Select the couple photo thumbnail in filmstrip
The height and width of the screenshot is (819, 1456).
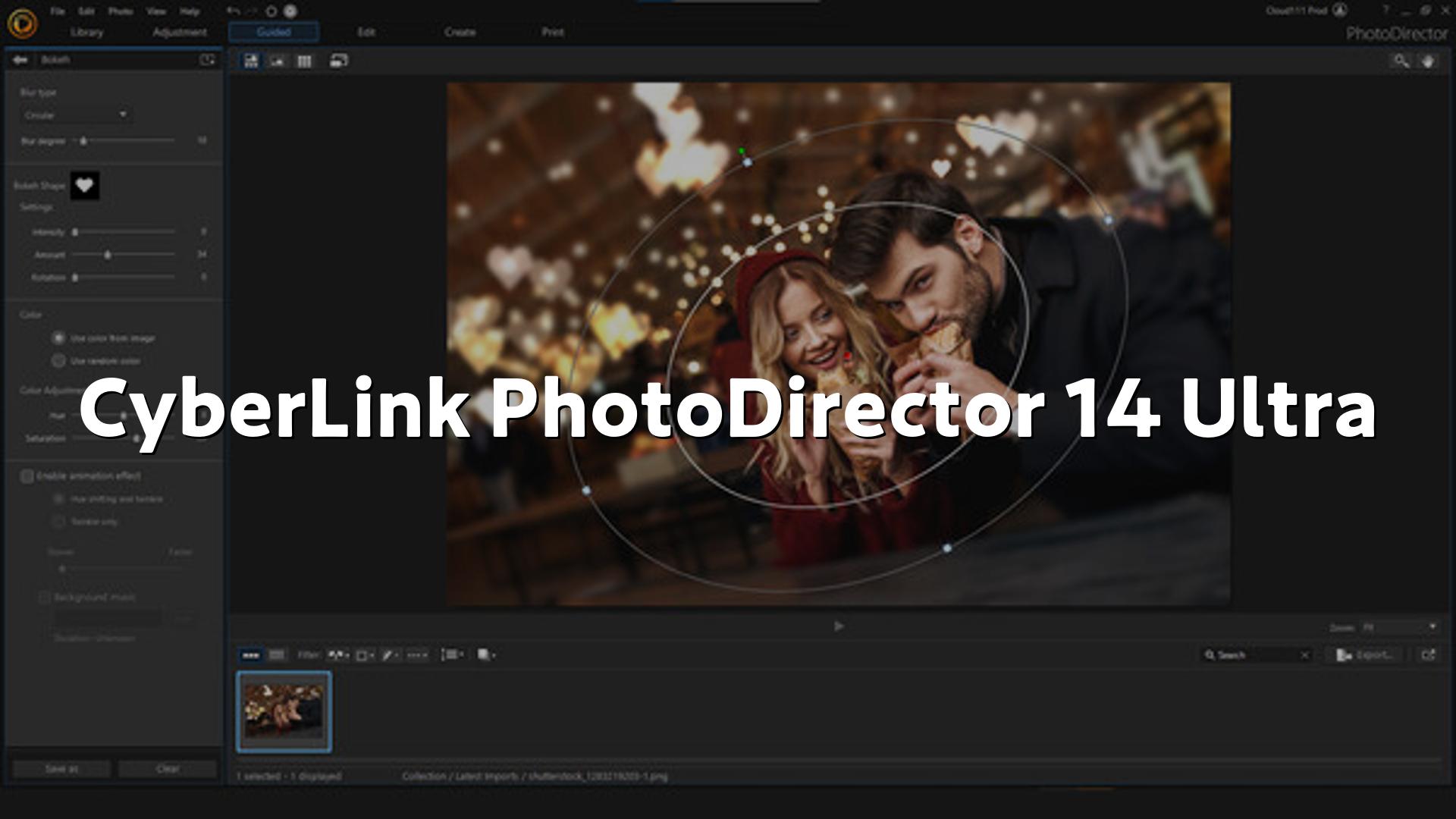point(284,711)
